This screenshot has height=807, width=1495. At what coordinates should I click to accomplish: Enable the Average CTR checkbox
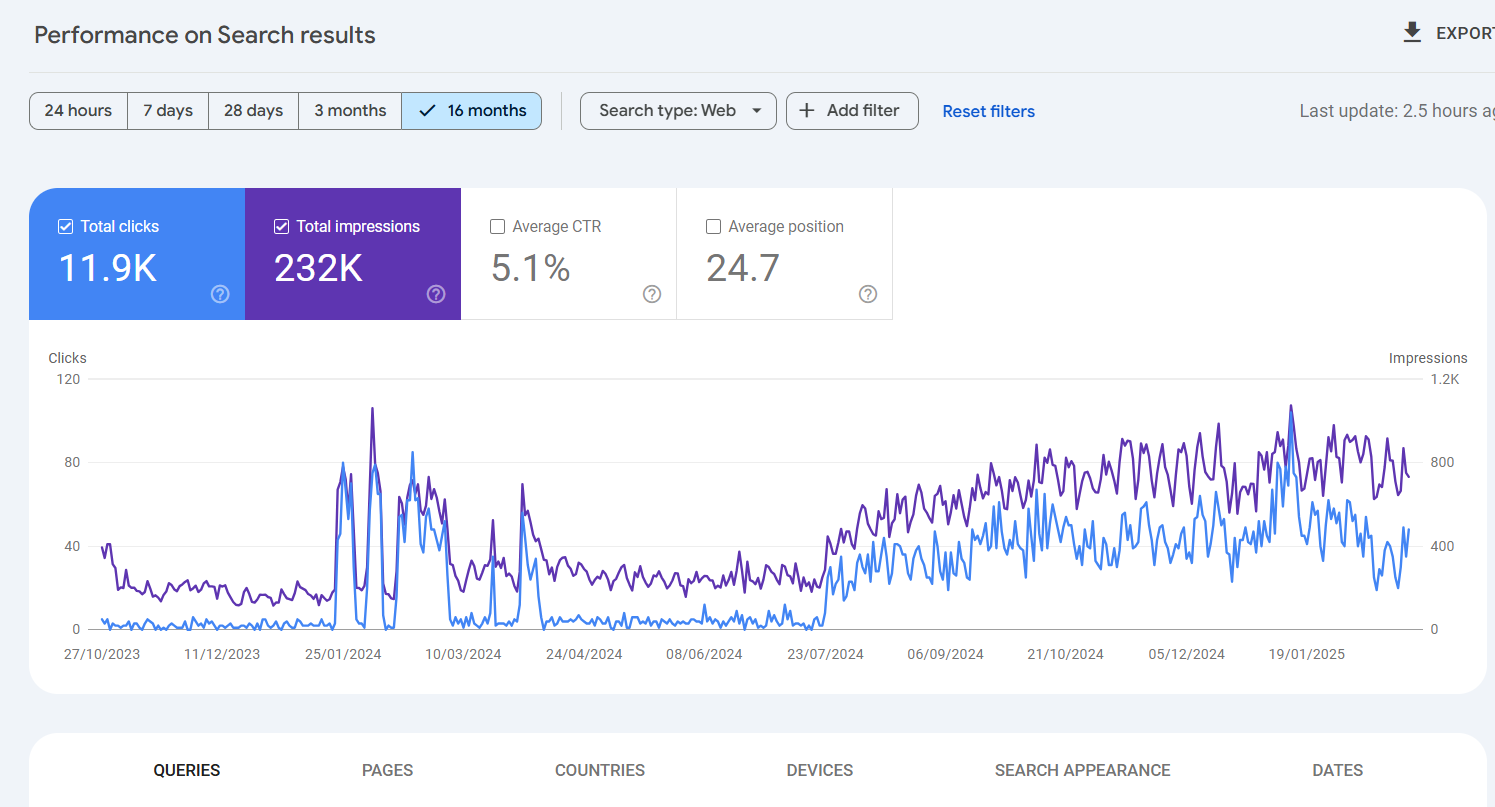pos(497,227)
